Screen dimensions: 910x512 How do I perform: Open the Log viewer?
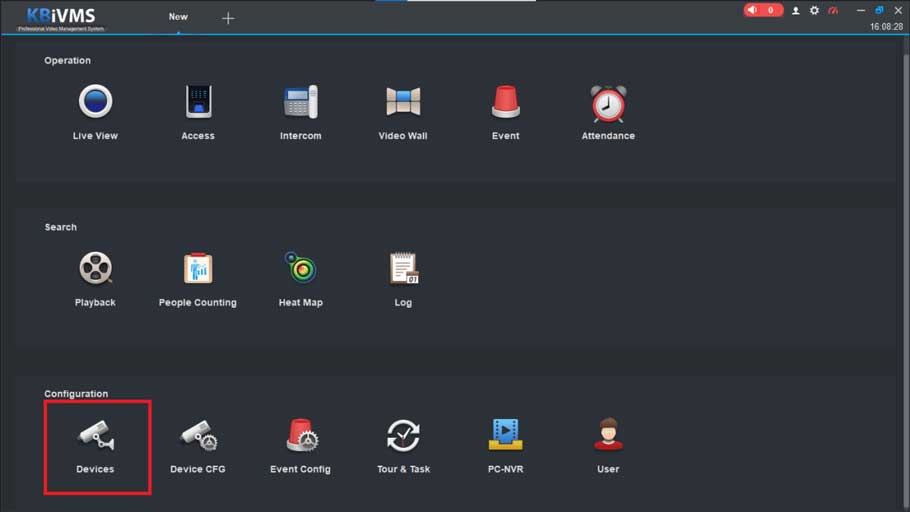(x=403, y=269)
